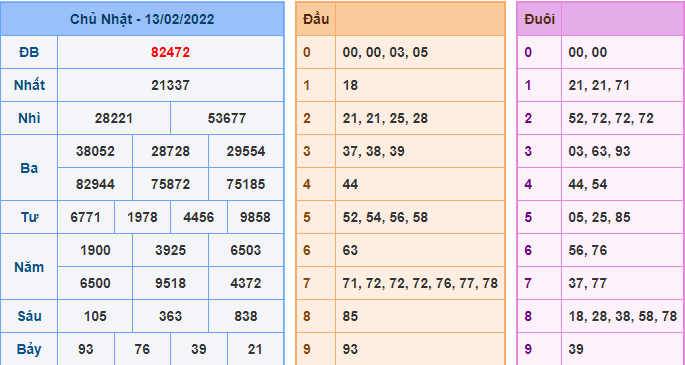
Task: Click Đuôi row 1 values '21, 21, 71'
Action: tap(599, 85)
